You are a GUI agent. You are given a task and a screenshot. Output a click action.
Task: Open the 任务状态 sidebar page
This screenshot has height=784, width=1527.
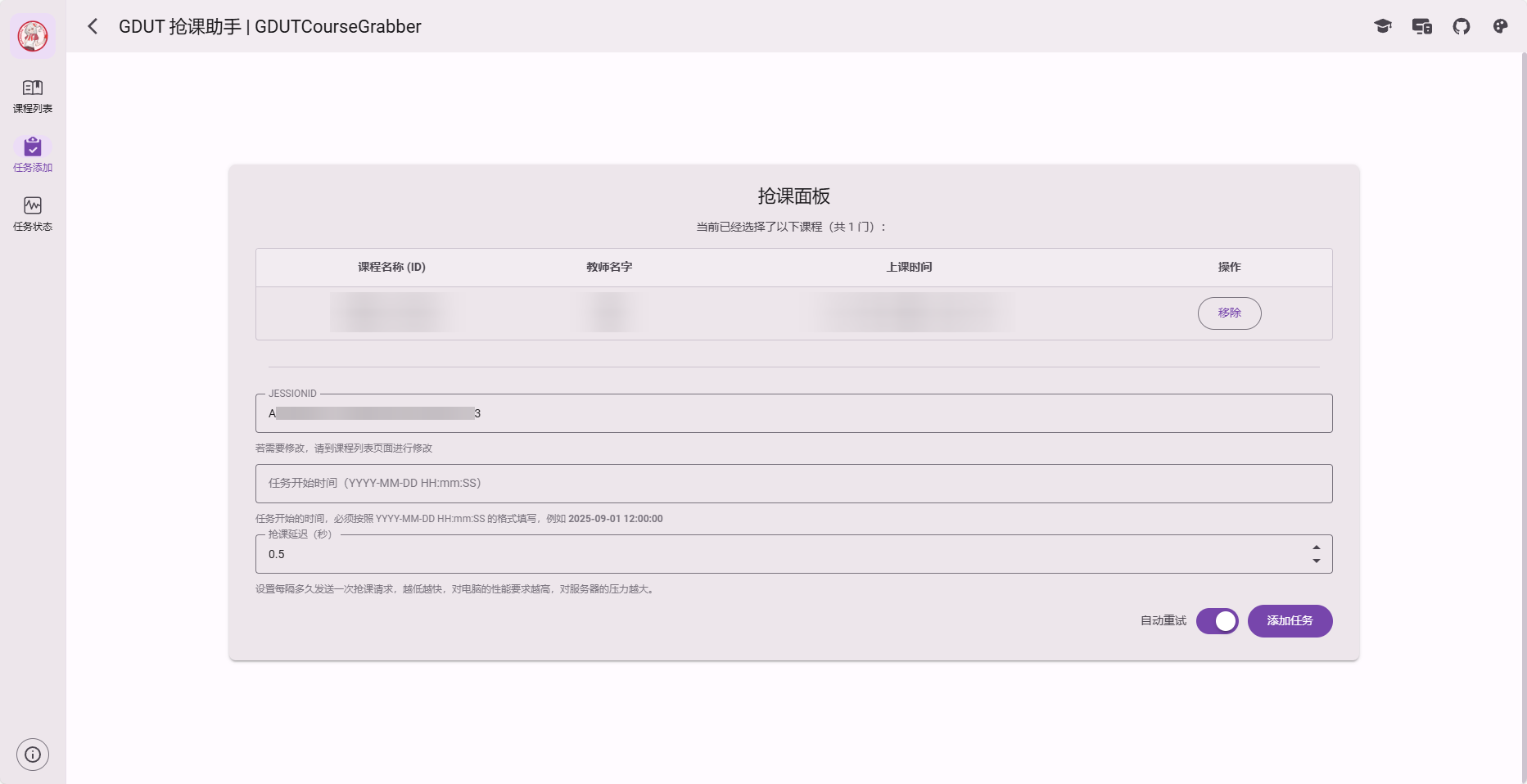point(33,214)
